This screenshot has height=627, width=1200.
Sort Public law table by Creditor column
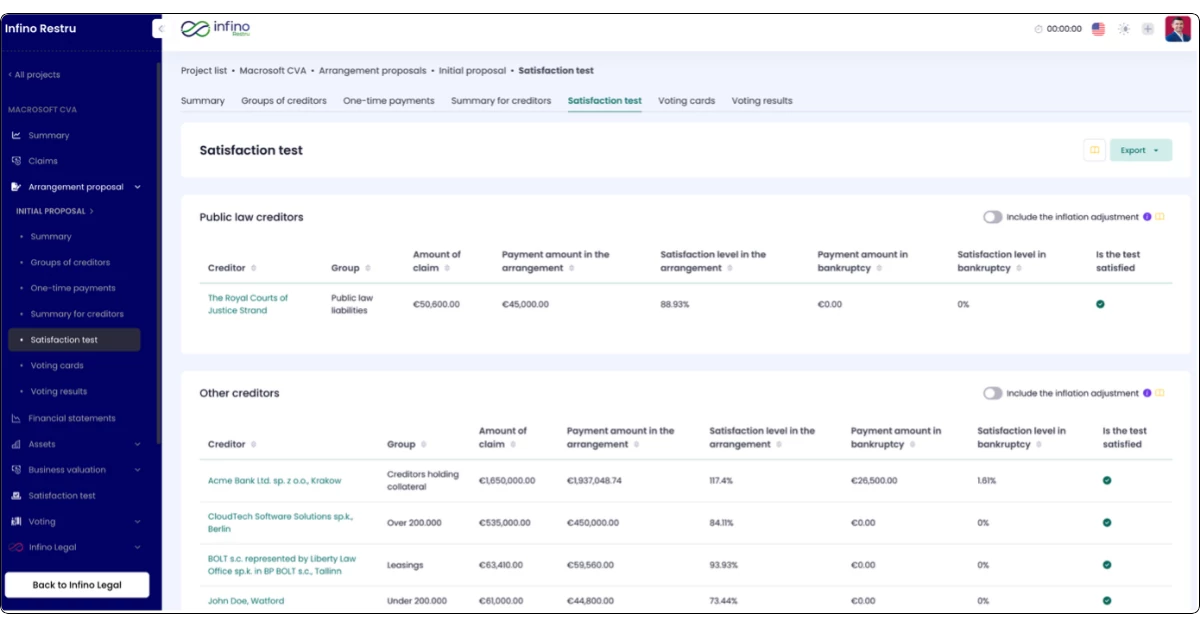tap(254, 268)
